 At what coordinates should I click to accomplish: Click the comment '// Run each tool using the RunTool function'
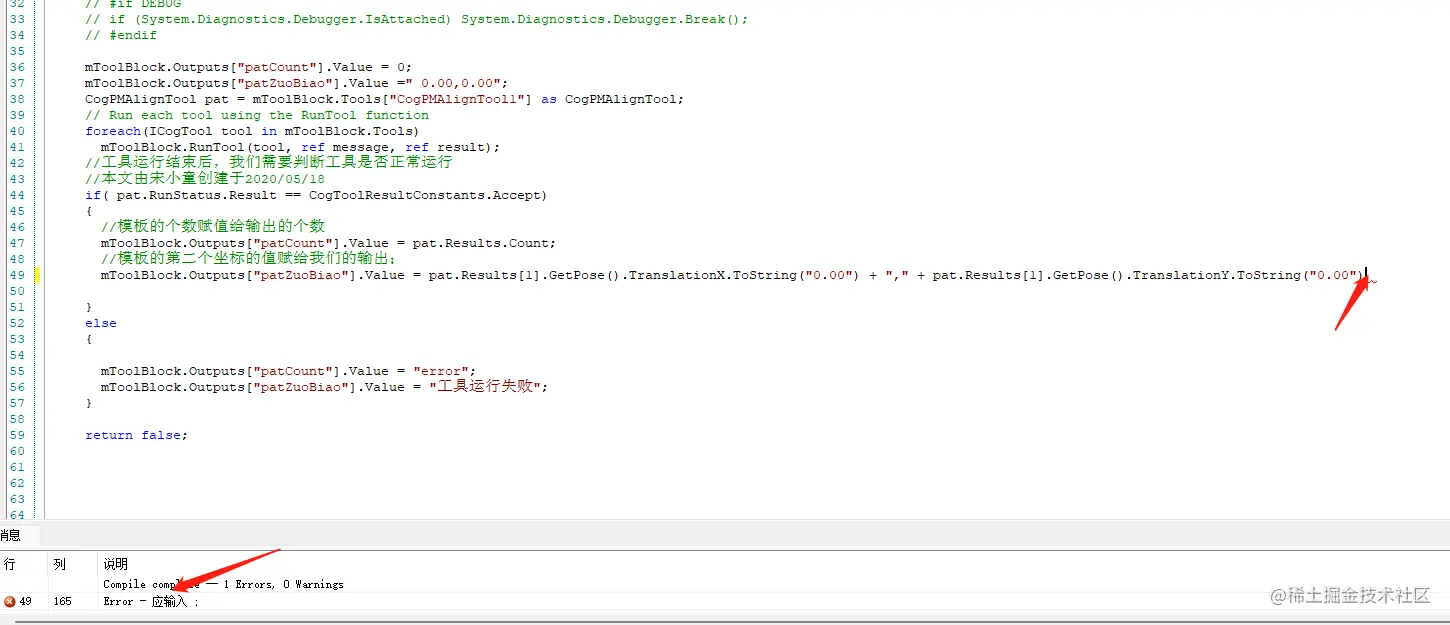click(257, 115)
